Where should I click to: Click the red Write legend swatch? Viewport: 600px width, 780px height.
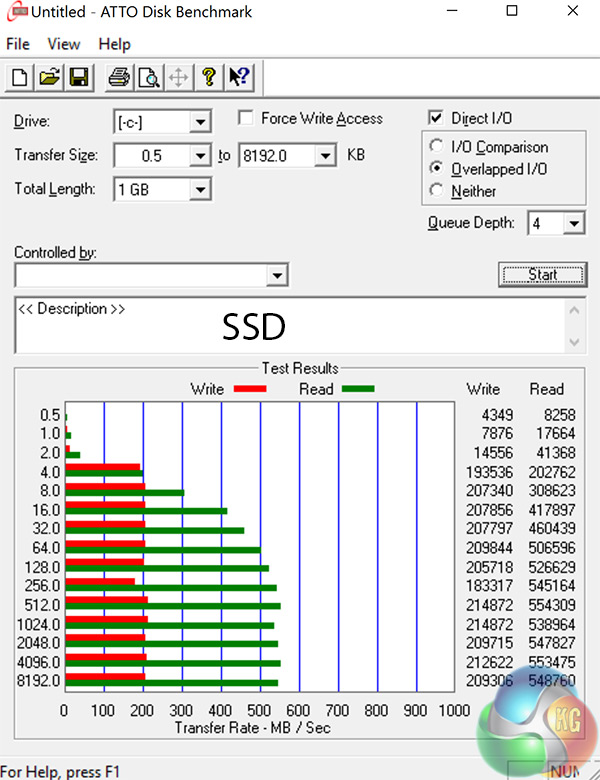(250, 389)
